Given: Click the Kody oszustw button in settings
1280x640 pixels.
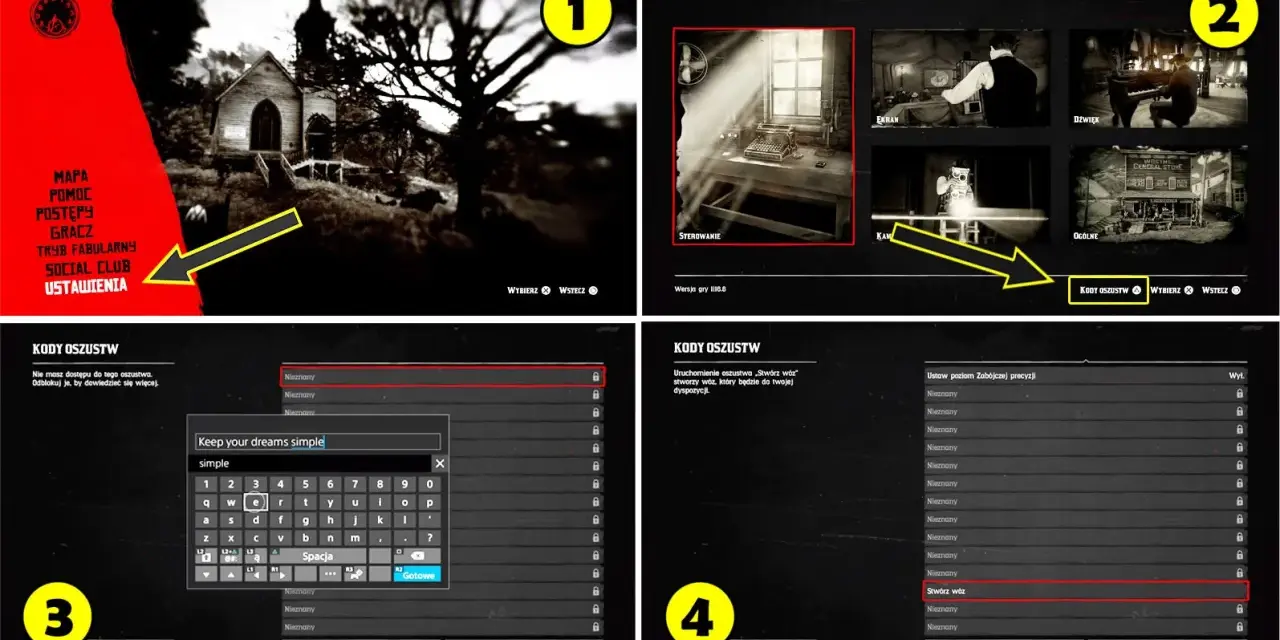Looking at the screenshot, I should click(1108, 290).
